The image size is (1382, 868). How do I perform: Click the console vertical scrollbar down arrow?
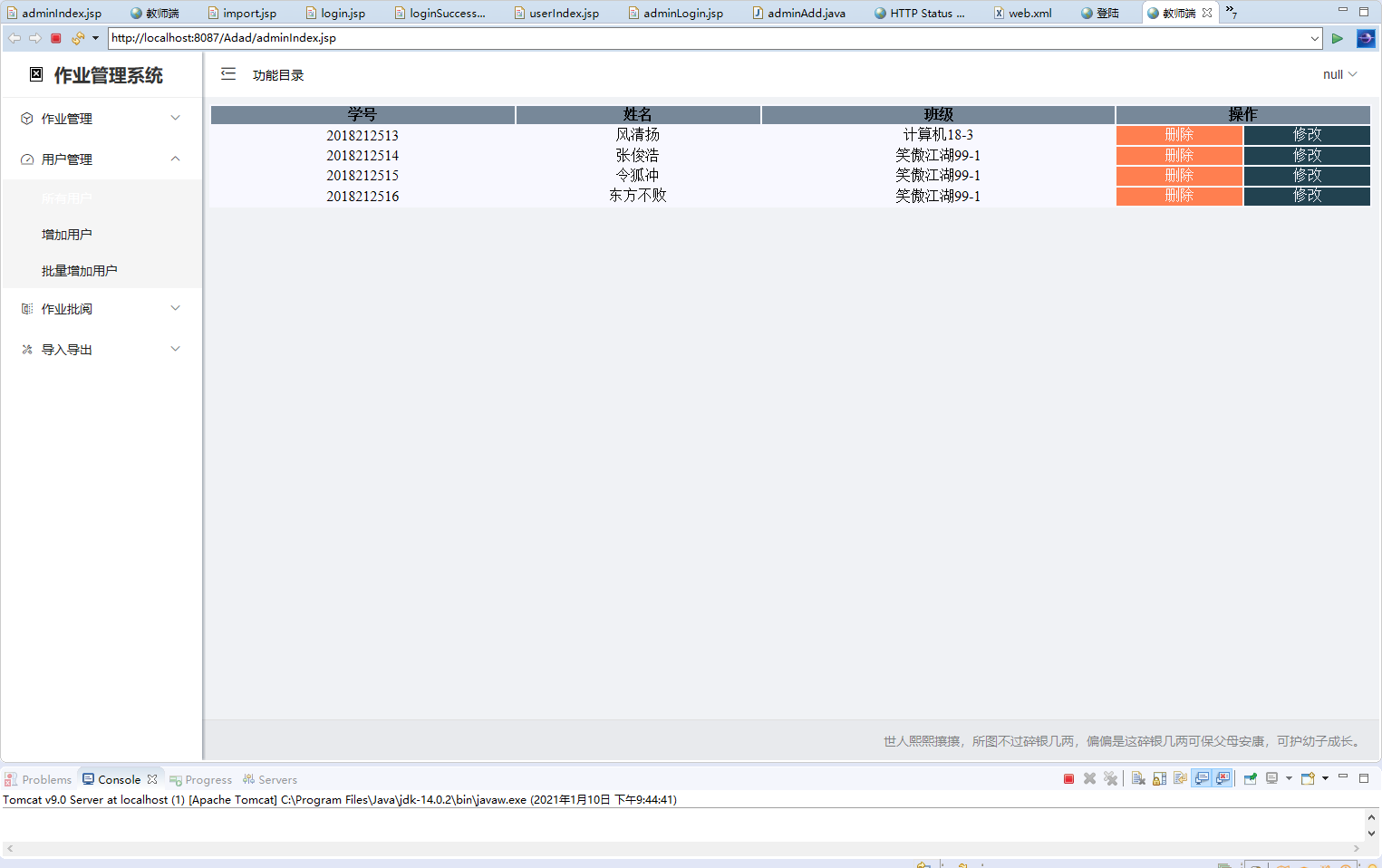pyautogui.click(x=1371, y=834)
